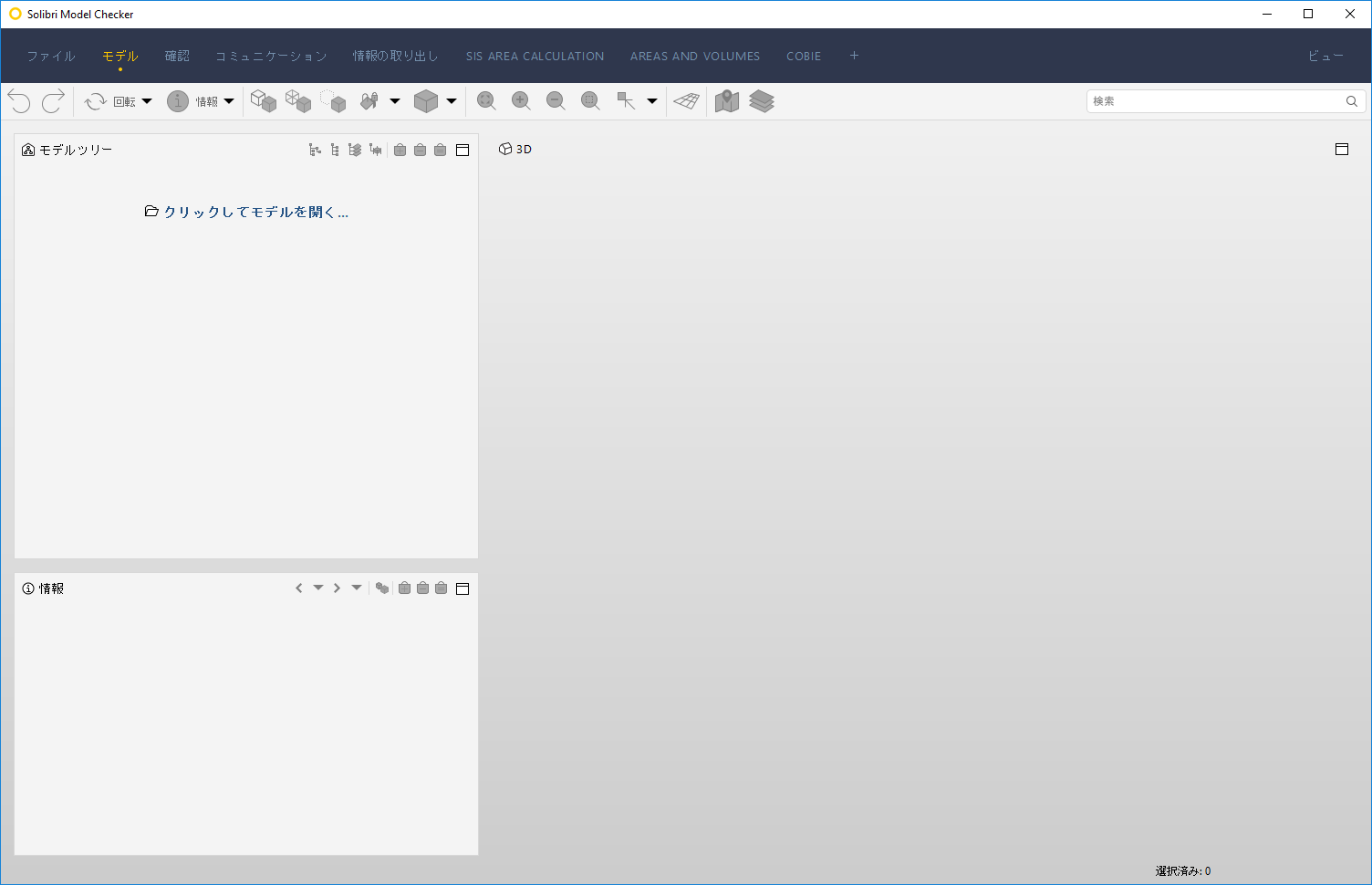Click the zoom in magnifier icon
The image size is (1372, 885).
click(x=522, y=101)
